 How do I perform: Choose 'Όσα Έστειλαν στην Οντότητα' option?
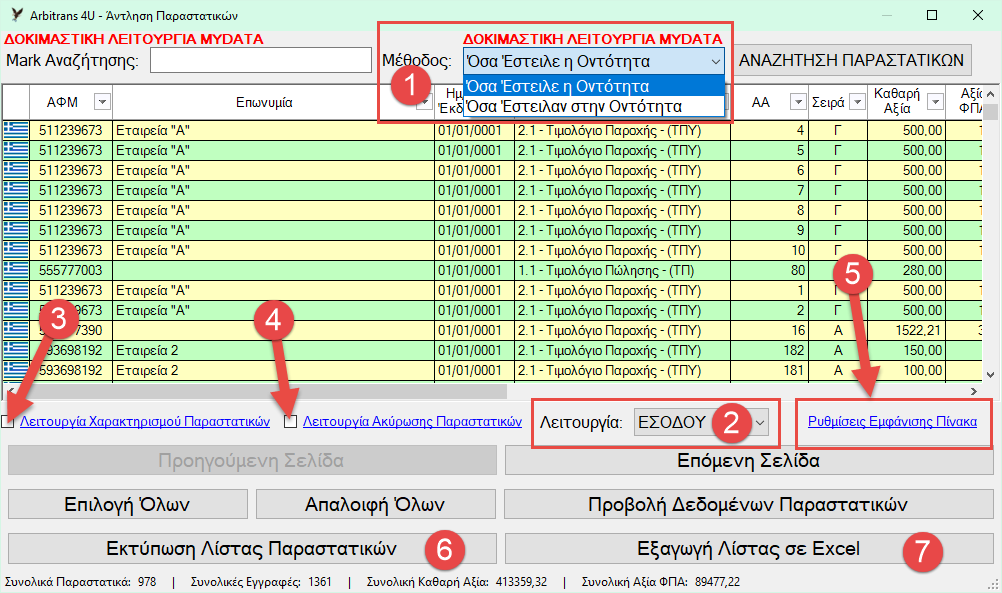[x=594, y=106]
